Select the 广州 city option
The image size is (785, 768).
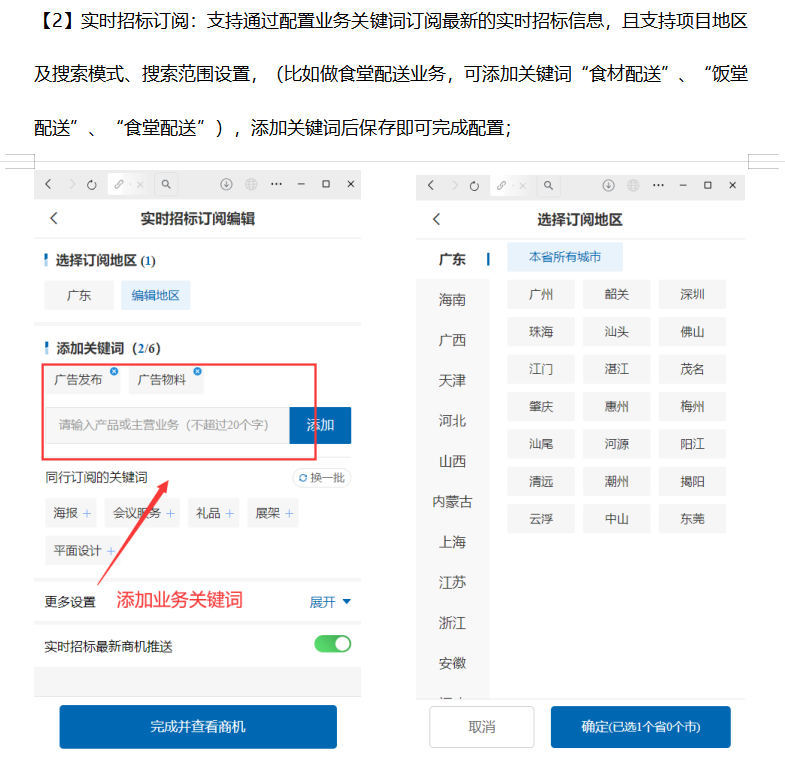click(541, 295)
